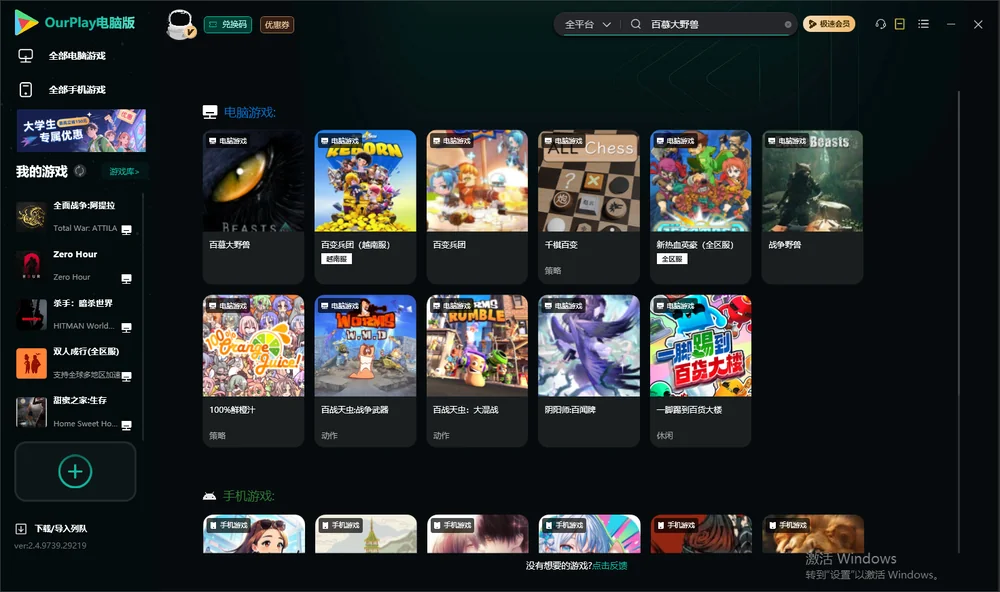The width and height of the screenshot is (1000, 592).
Task: Open the list menu icon in title bar
Action: tap(923, 24)
